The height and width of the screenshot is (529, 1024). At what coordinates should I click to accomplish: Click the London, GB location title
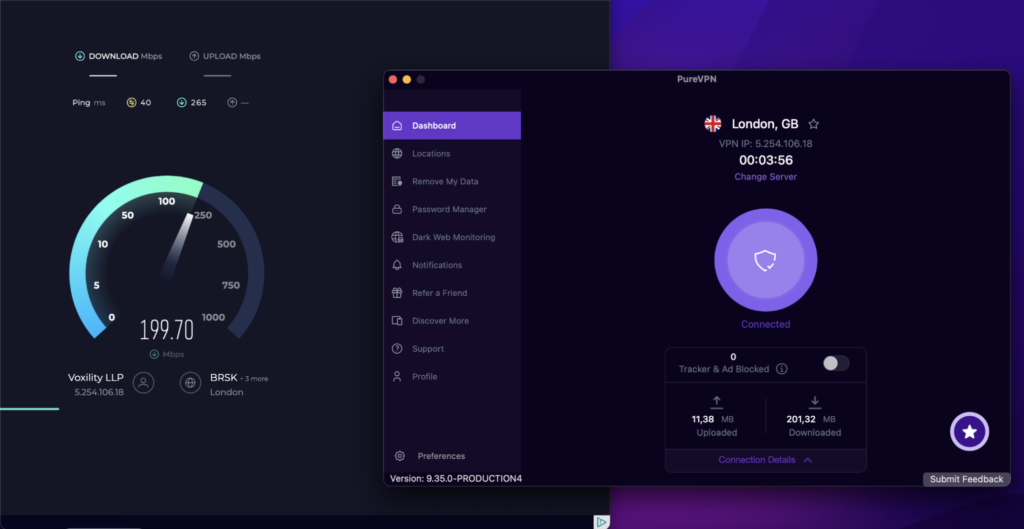(765, 124)
